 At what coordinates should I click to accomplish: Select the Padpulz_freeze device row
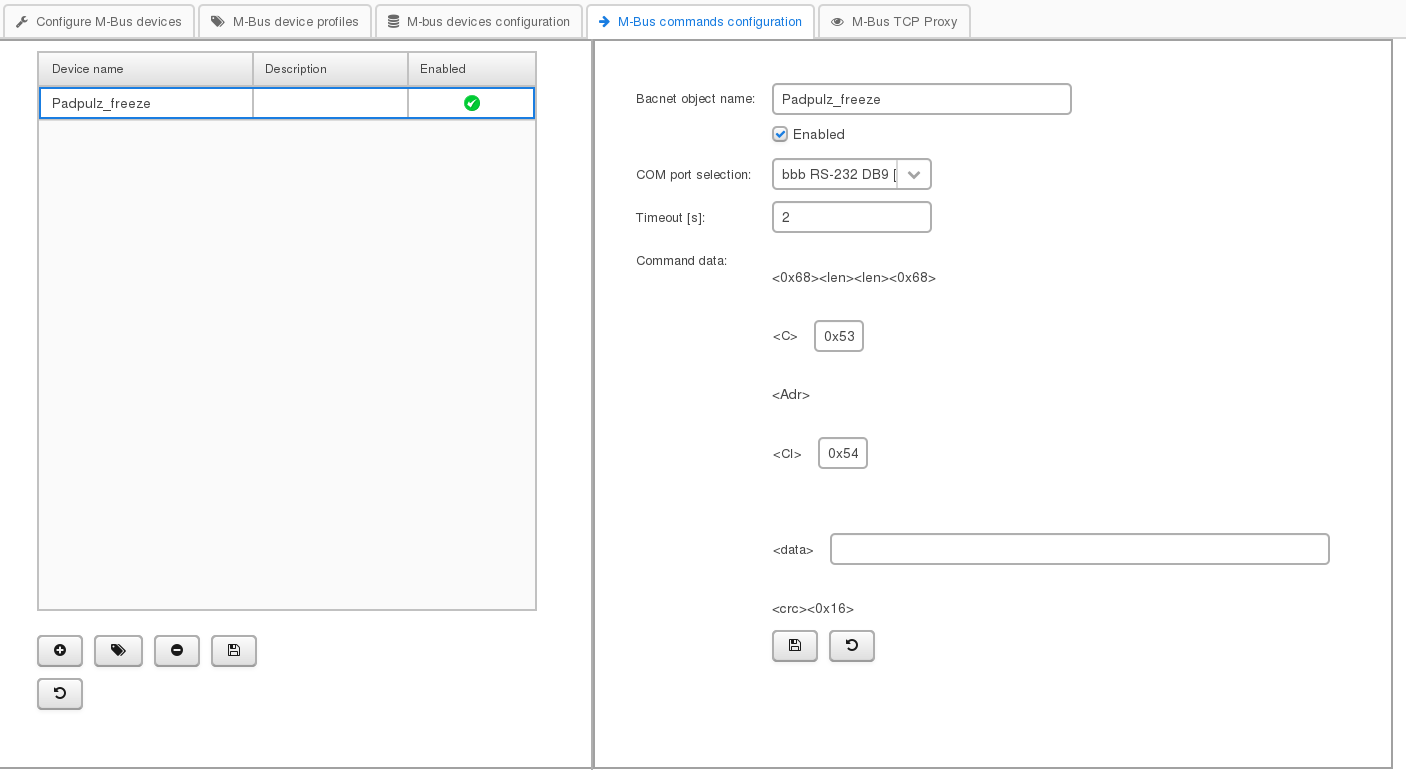click(146, 103)
